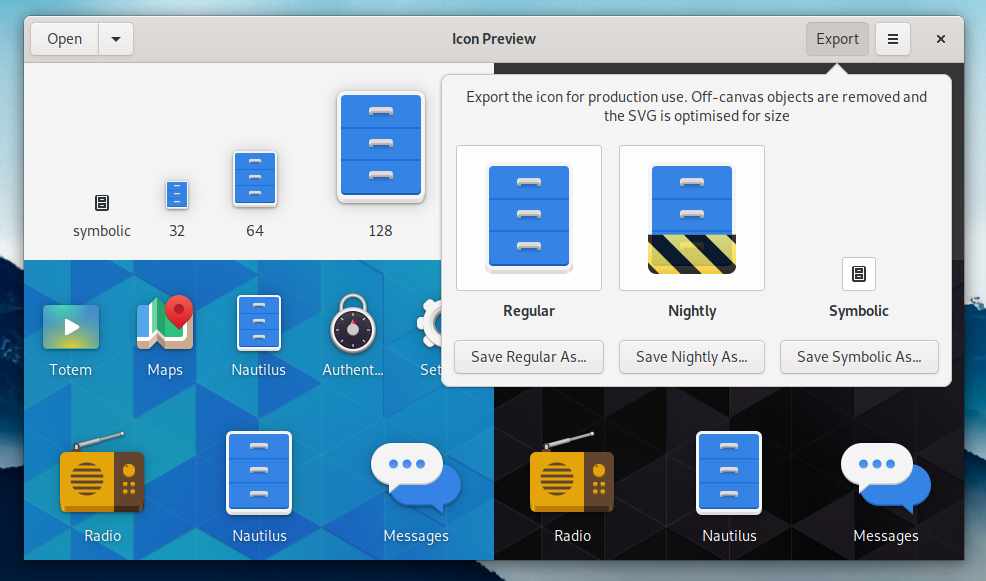This screenshot has width=986, height=581.
Task: Click the Totem label text
Action: click(x=70, y=370)
